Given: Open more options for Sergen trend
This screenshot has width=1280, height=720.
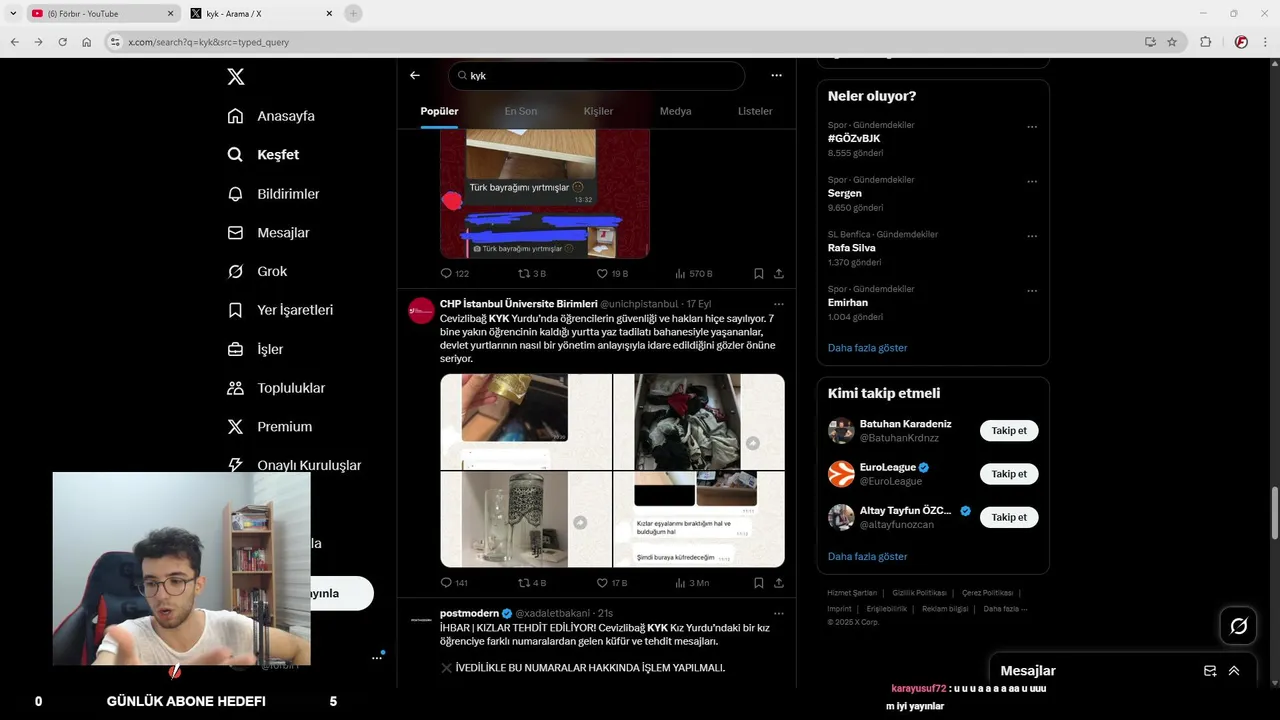Looking at the screenshot, I should pos(1032,182).
